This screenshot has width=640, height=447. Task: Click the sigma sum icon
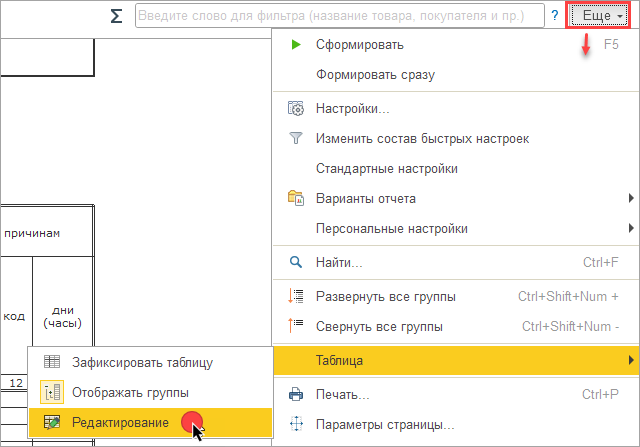coord(118,17)
